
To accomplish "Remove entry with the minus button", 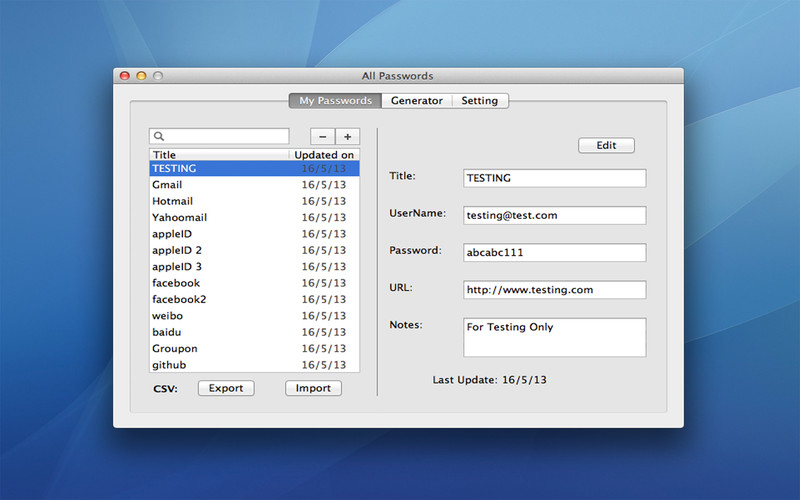I will pyautogui.click(x=322, y=137).
